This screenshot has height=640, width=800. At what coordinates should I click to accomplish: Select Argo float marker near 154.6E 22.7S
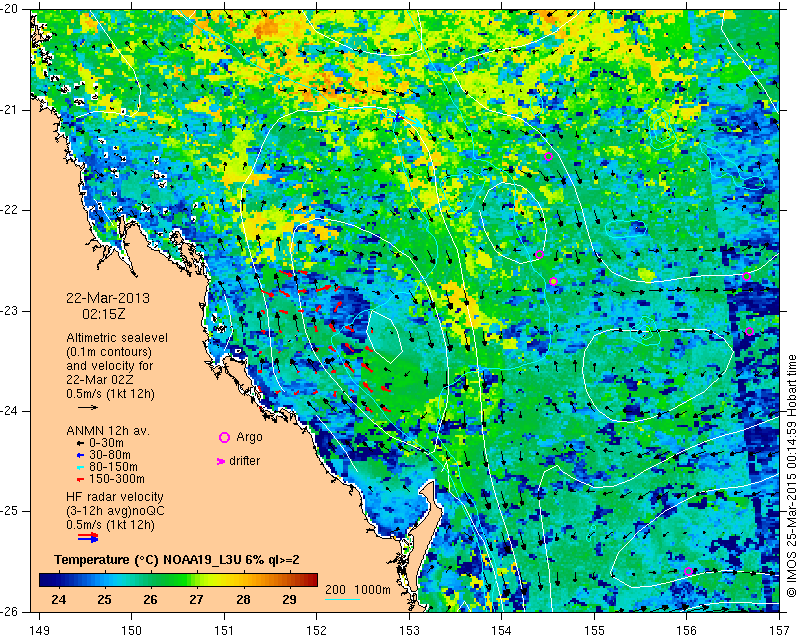pyautogui.click(x=553, y=281)
